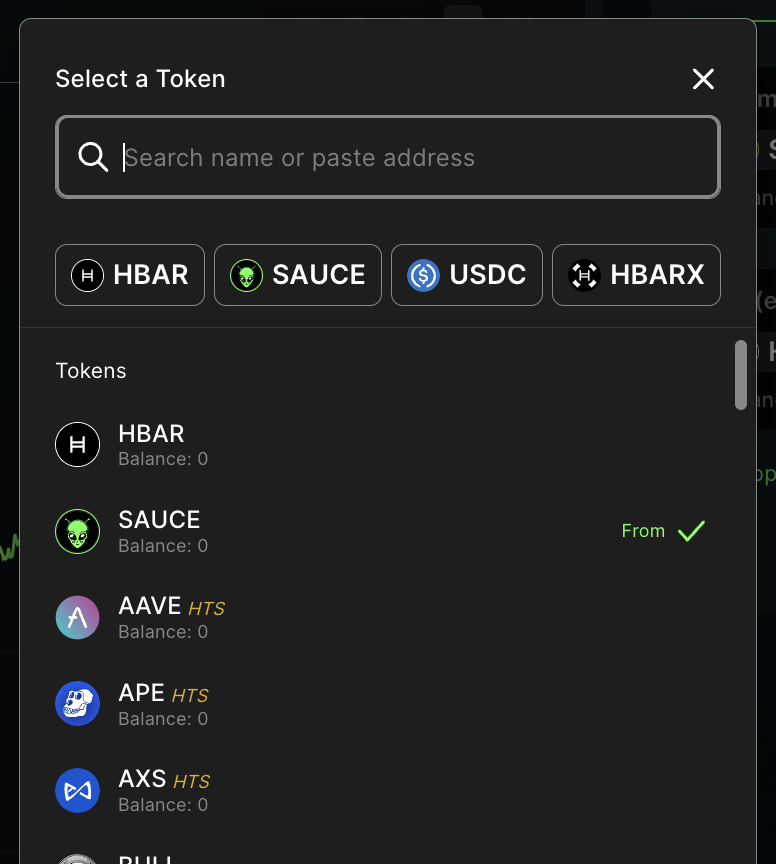The image size is (776, 864).
Task: Close the Select a Token dialog
Action: coord(703,79)
